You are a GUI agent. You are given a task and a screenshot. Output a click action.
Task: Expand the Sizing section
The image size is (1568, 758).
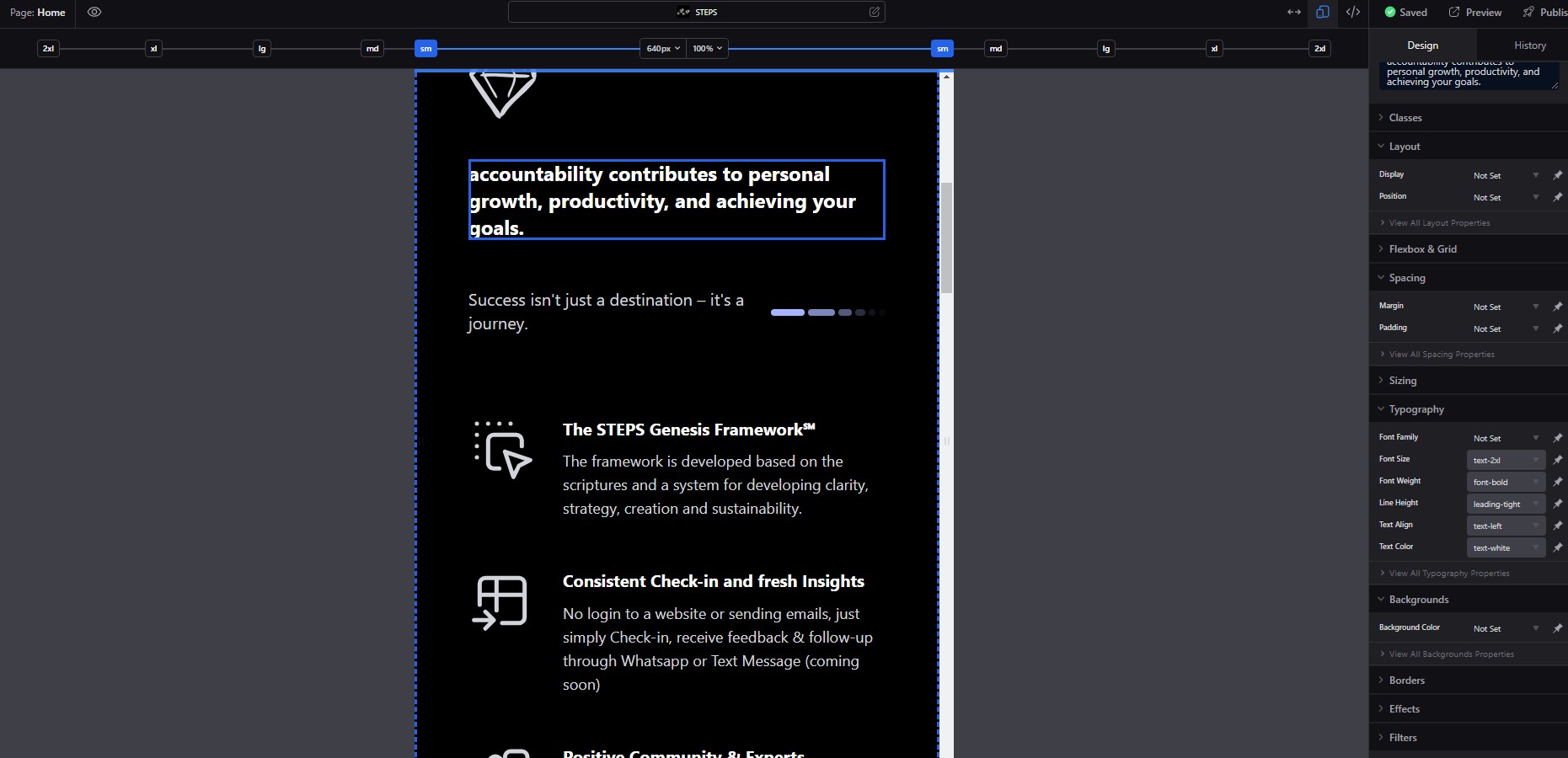(1469, 381)
